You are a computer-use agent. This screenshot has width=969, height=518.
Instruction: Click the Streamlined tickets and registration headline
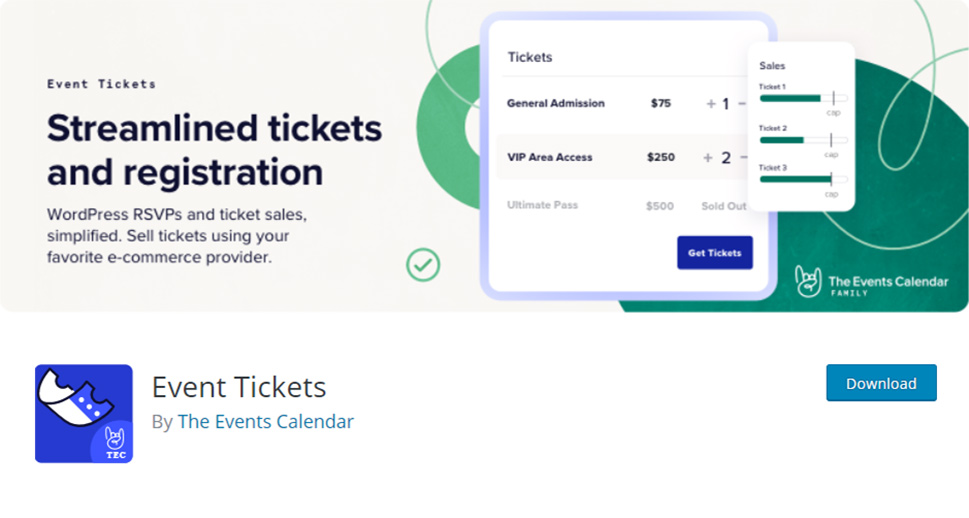(214, 150)
